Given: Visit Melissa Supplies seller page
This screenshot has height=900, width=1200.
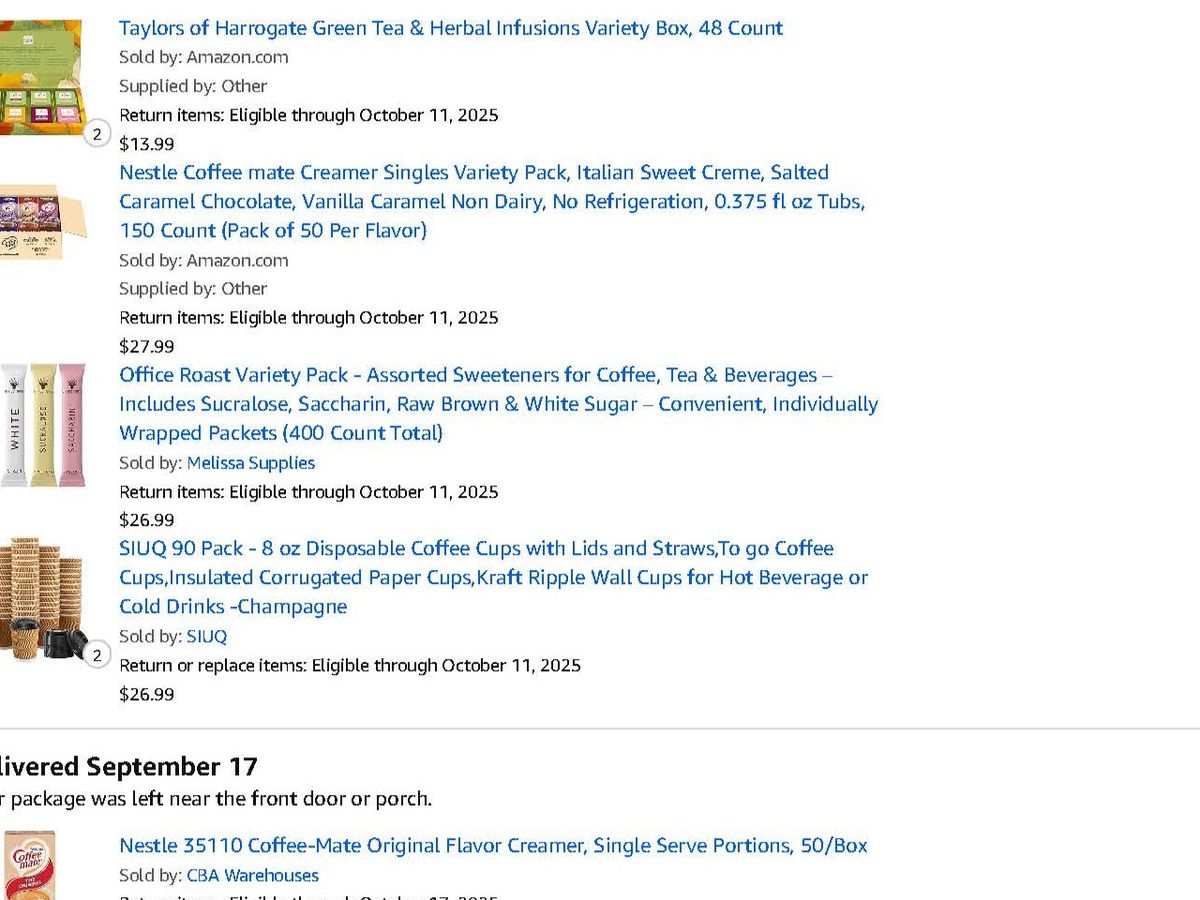Looking at the screenshot, I should (x=251, y=463).
